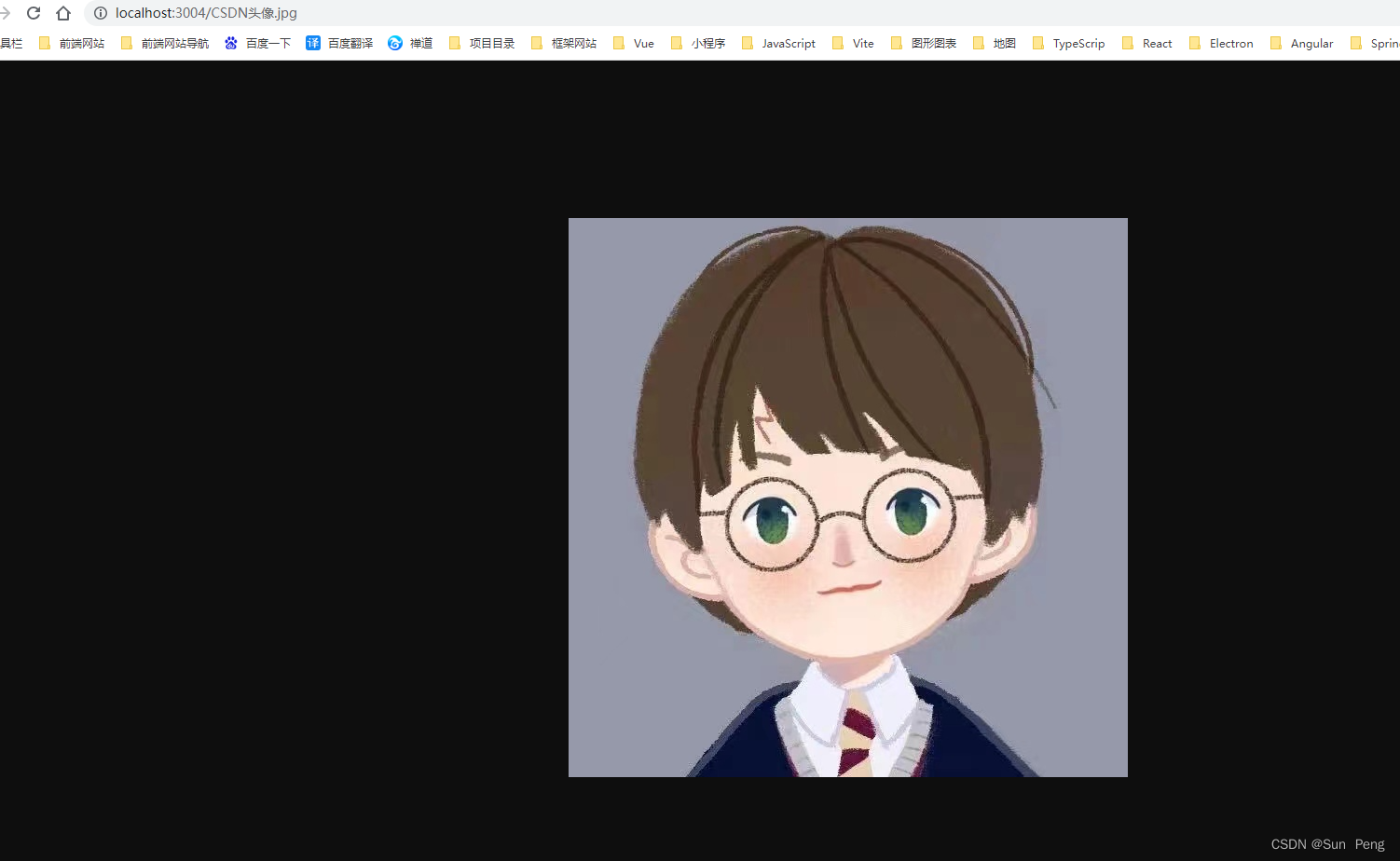
Task: Open the 框架网站 bookmark folder
Action: (x=564, y=43)
